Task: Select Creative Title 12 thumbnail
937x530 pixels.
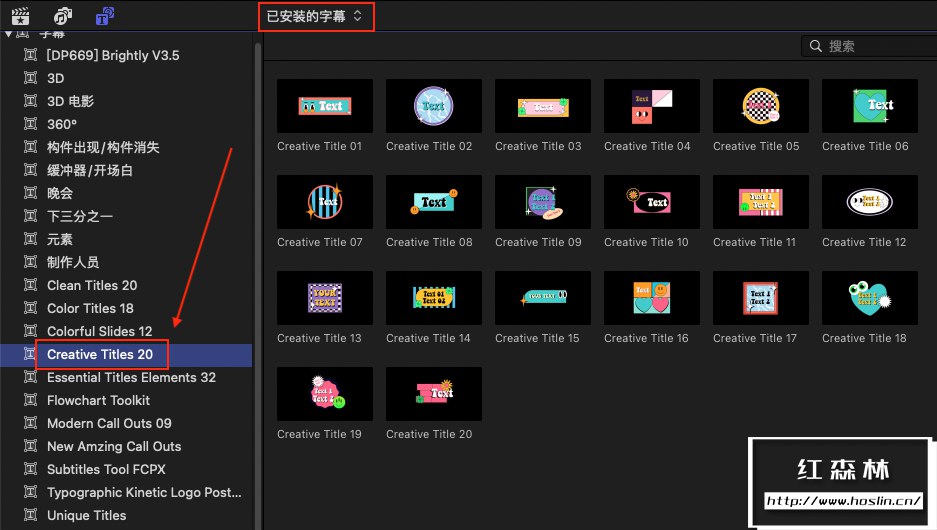Action: click(870, 202)
